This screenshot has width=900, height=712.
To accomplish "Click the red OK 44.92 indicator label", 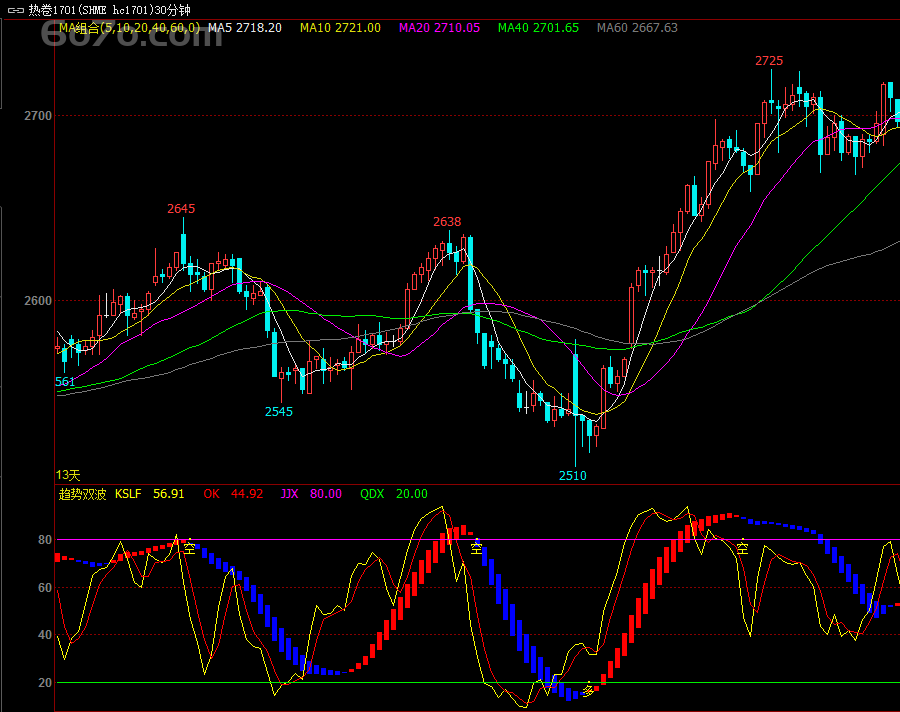I will (233, 494).
